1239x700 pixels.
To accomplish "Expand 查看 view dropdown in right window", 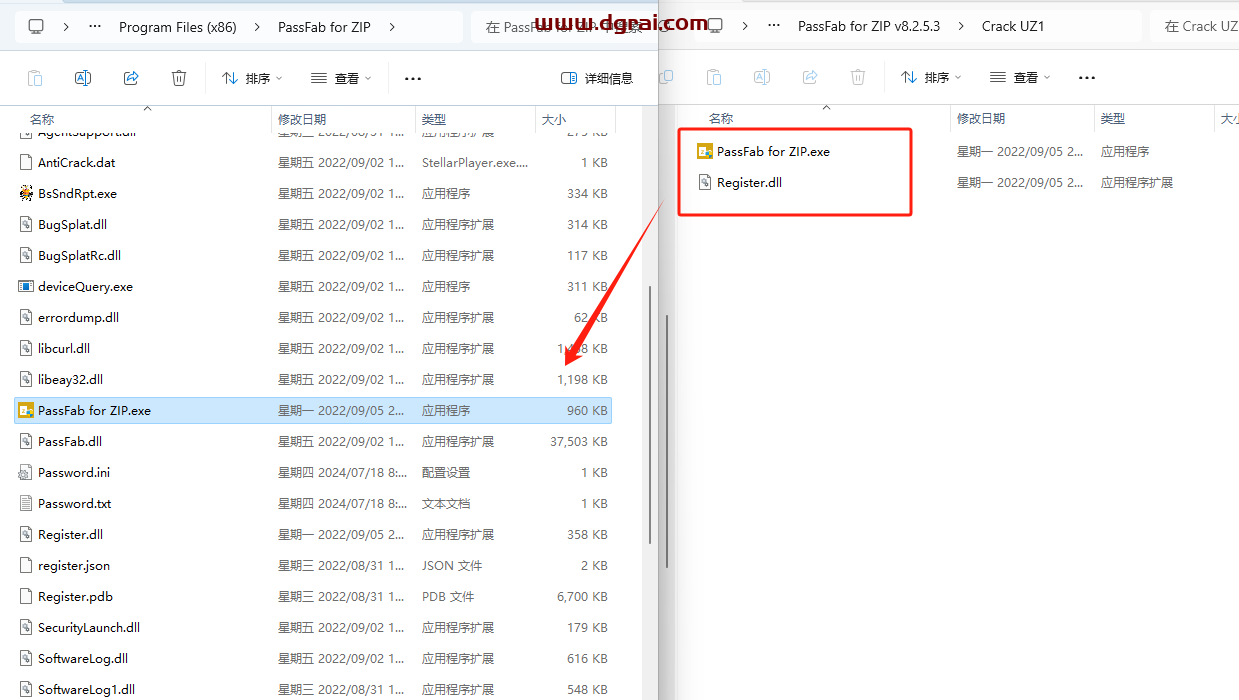I will click(x=1020, y=77).
